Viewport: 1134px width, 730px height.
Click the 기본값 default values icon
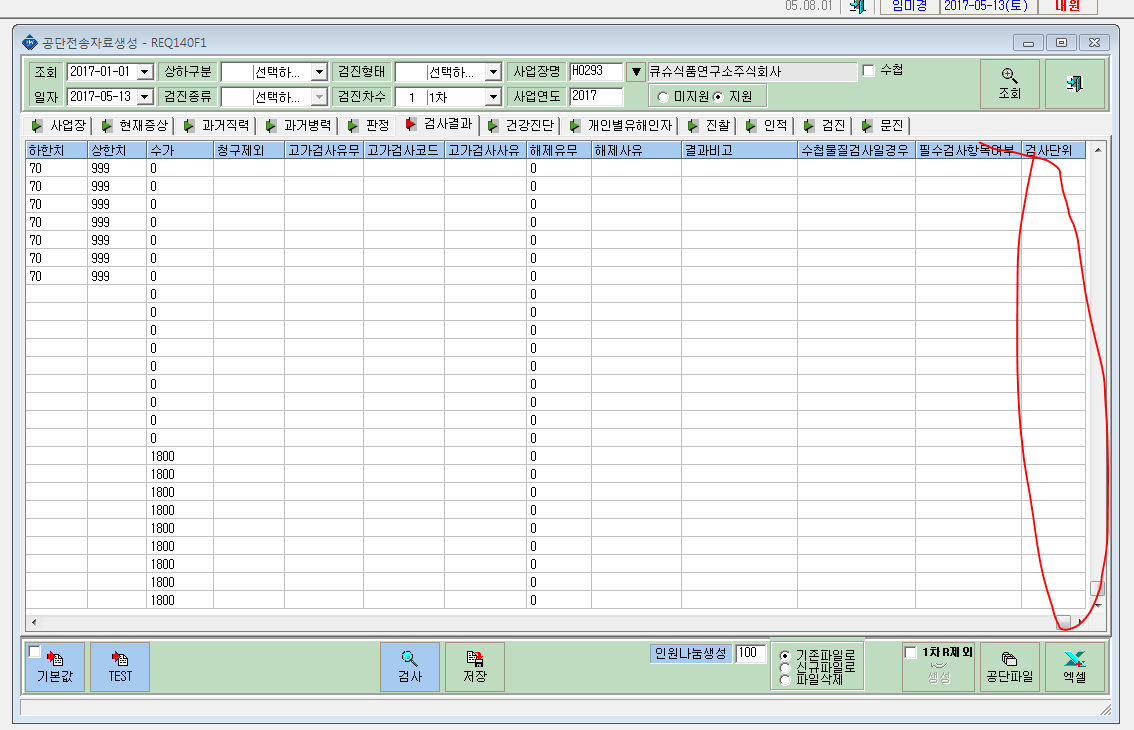pos(55,666)
